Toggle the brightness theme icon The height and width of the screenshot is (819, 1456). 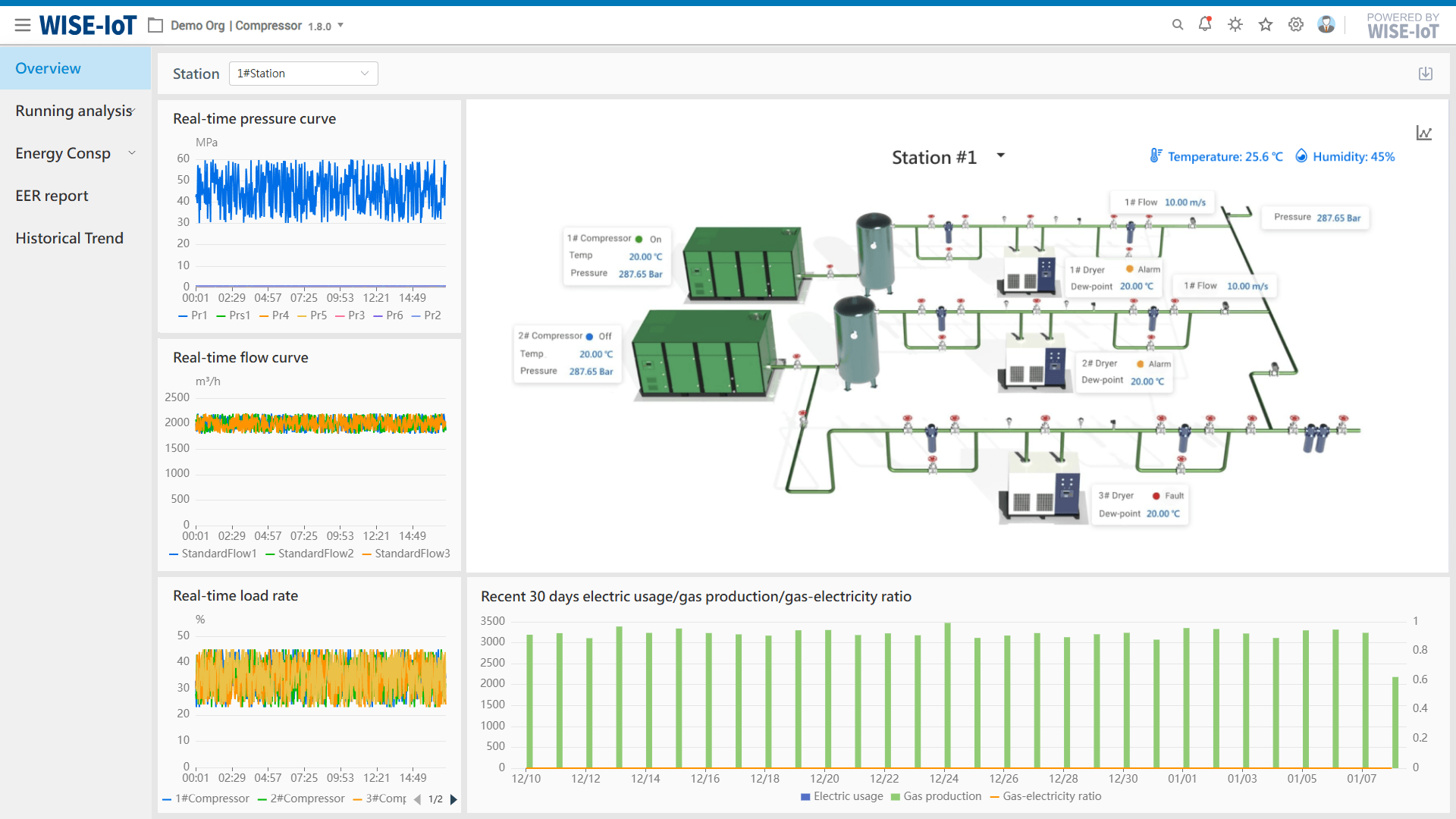click(1235, 25)
